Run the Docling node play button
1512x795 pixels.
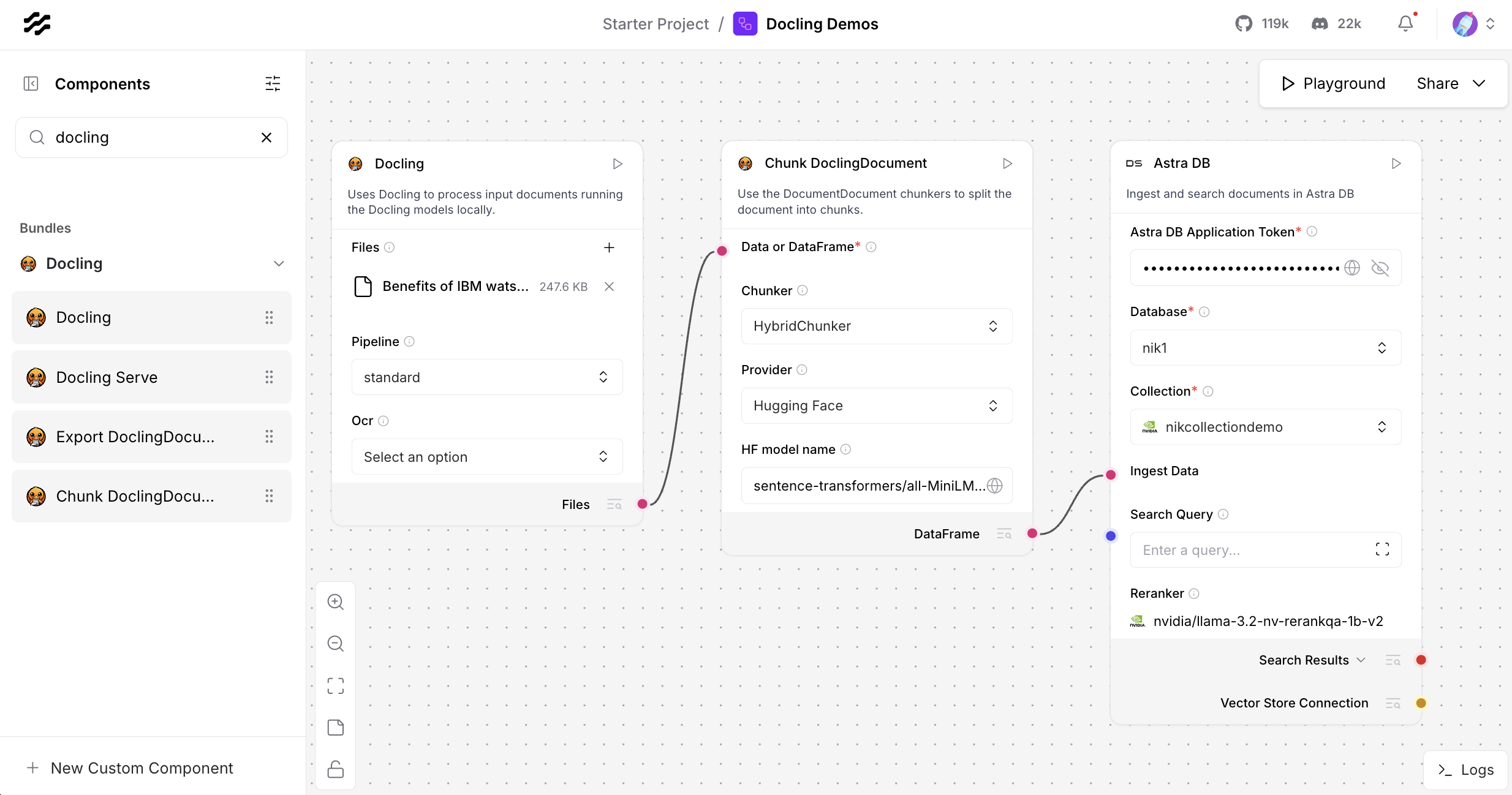click(618, 164)
